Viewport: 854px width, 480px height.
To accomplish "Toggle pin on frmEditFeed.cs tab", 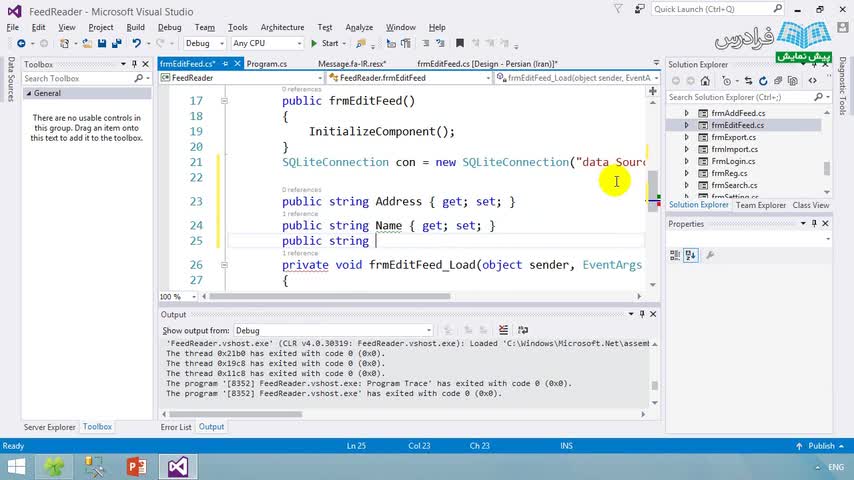I will tap(225, 64).
